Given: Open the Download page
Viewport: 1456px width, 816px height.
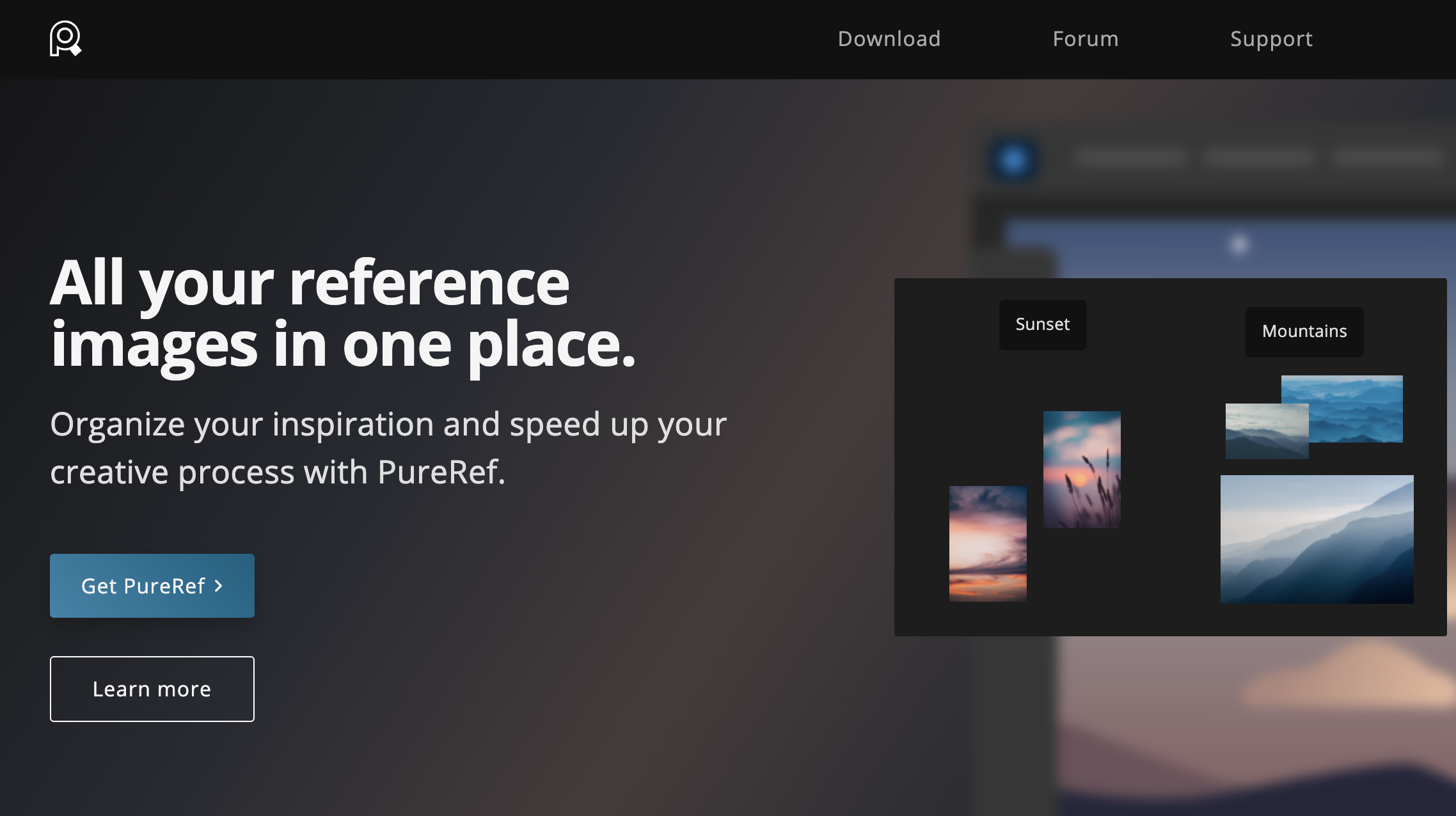Looking at the screenshot, I should click(889, 38).
